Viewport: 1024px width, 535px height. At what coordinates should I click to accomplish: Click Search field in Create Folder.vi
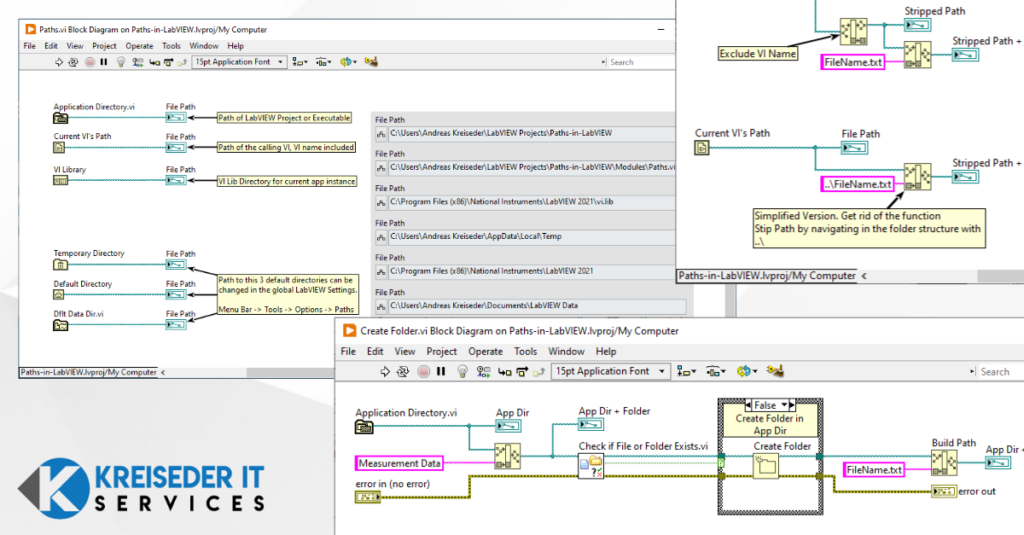pos(997,372)
